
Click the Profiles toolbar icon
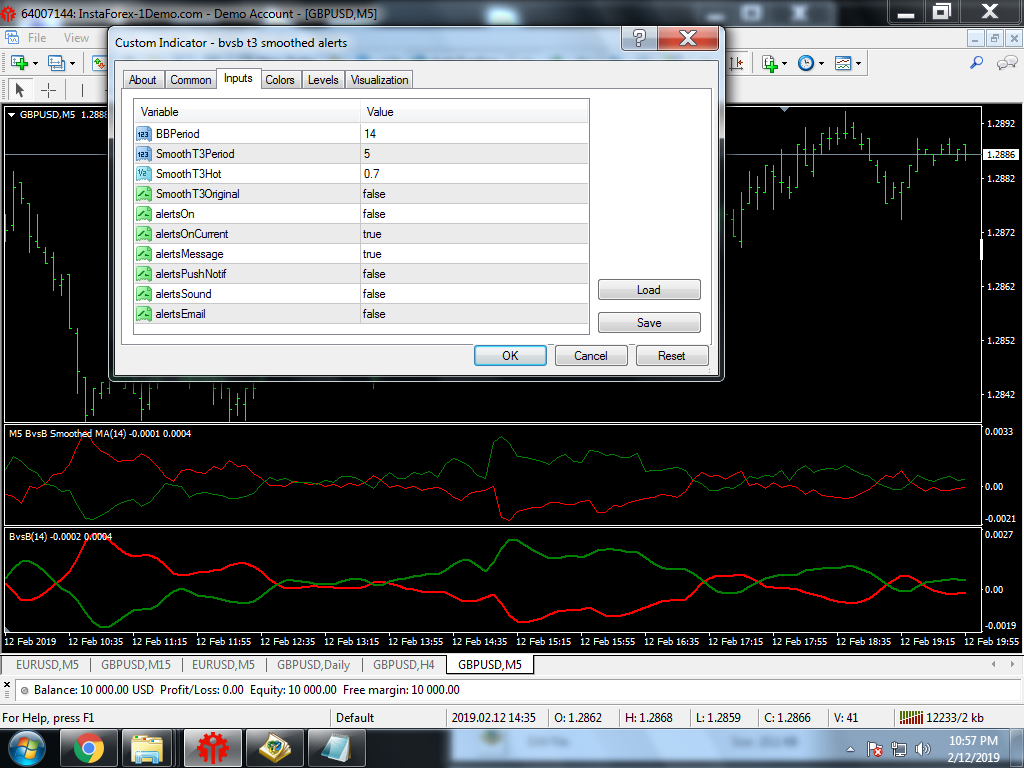[x=55, y=63]
